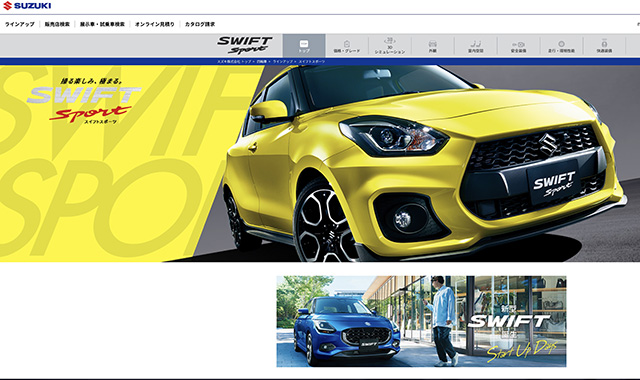Open the 販売店検索 menu item
This screenshot has height=380, width=640.
[57, 24]
